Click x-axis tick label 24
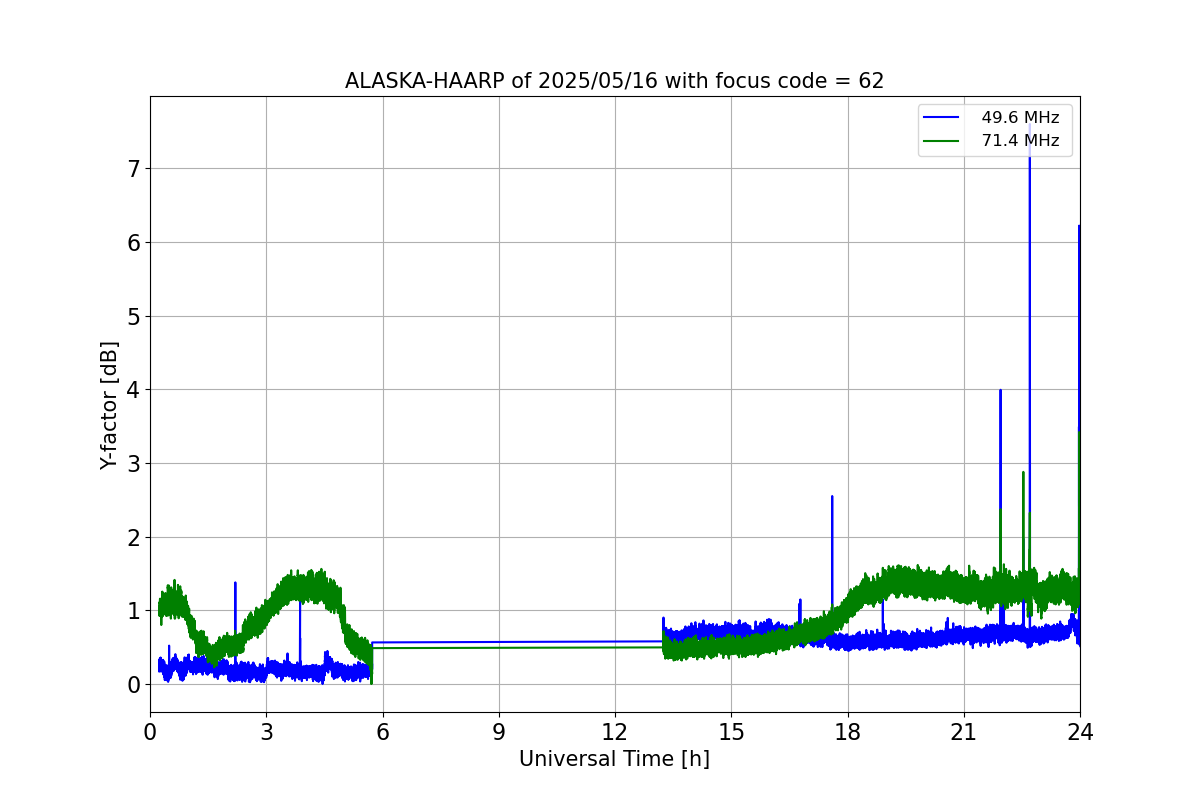 (x=1080, y=732)
